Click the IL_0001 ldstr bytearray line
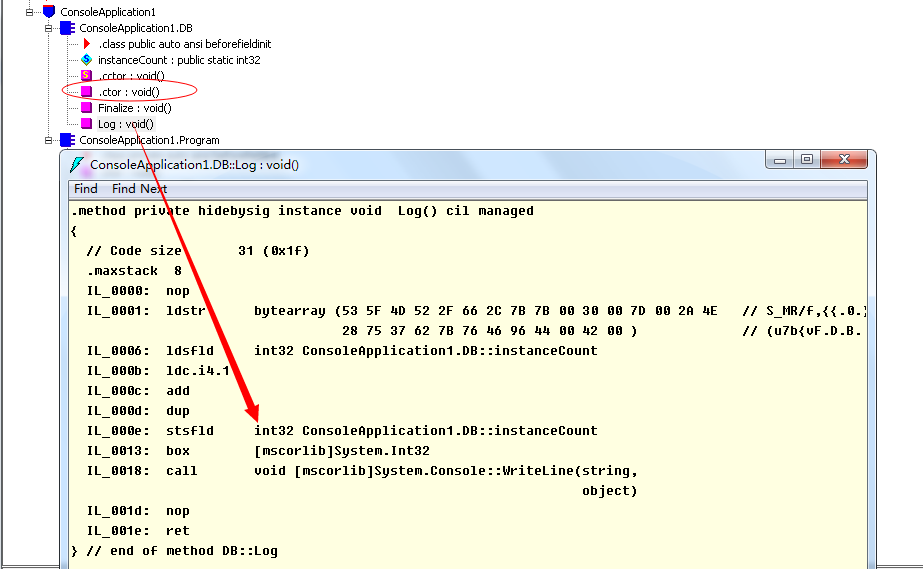This screenshot has width=923, height=569. coord(402,311)
